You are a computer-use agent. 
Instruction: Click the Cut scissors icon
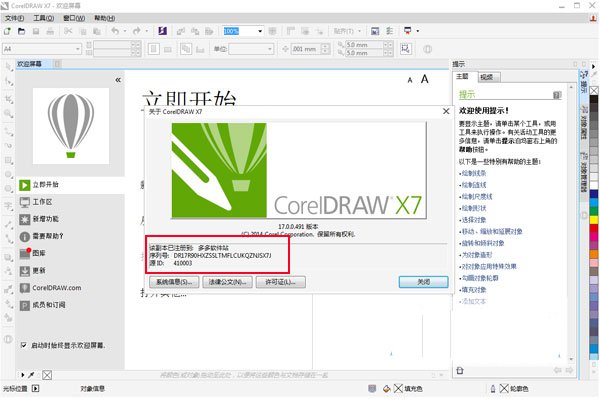(x=68, y=31)
